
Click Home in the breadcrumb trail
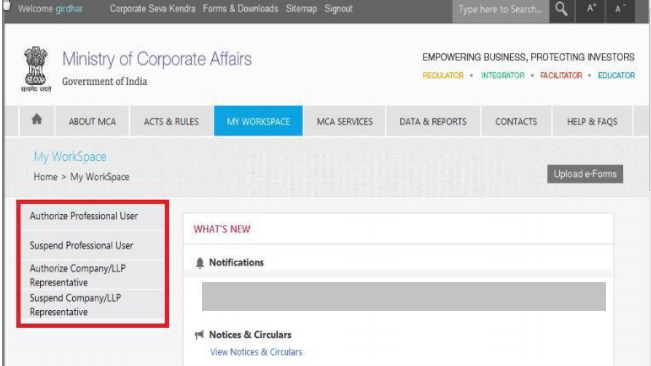(46, 177)
